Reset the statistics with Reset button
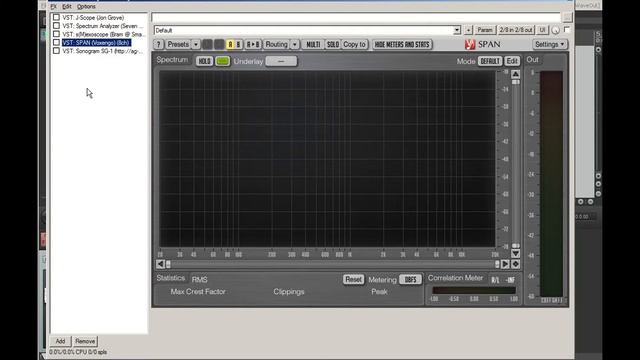This screenshot has width=640, height=360. [x=353, y=279]
